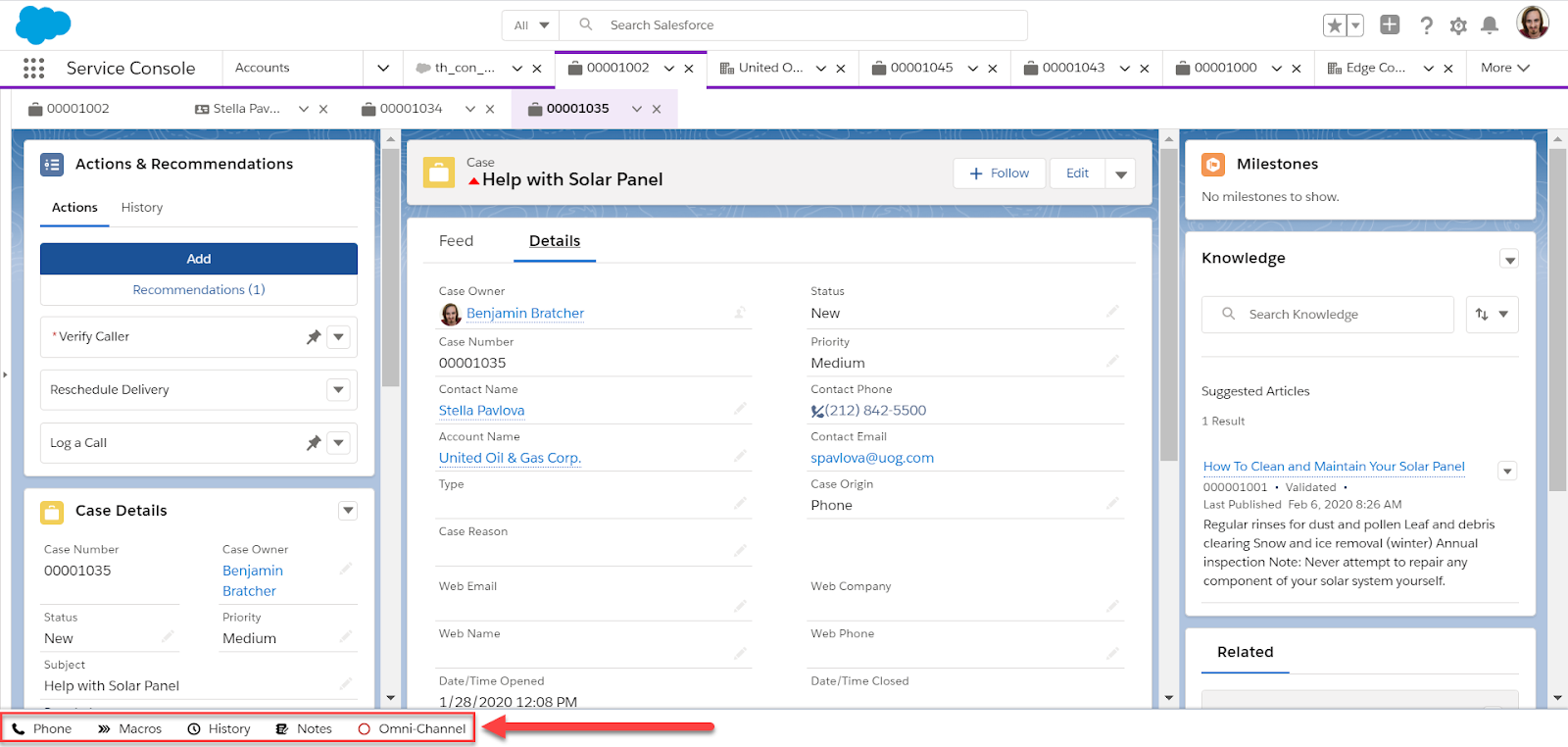Image resolution: width=1568 pixels, height=747 pixels.
Task: Expand the Reschedule Delivery action dropdown
Action: (x=338, y=390)
